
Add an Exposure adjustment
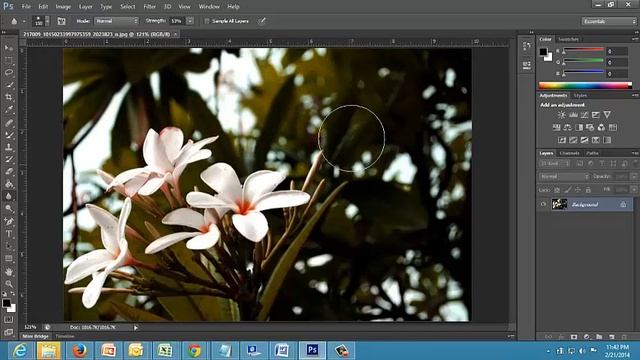pos(596,115)
